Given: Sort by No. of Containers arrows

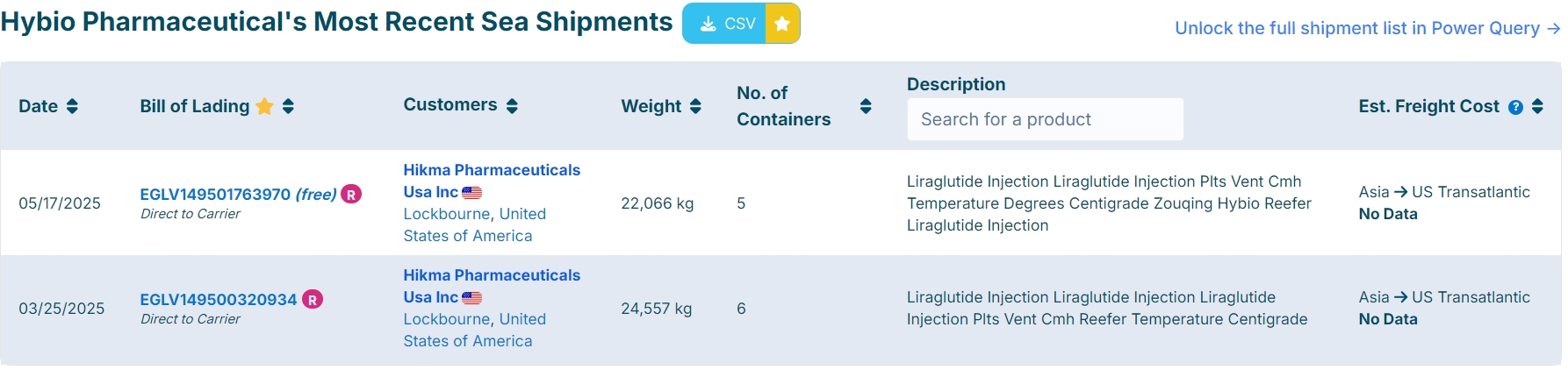Looking at the screenshot, I should [866, 106].
